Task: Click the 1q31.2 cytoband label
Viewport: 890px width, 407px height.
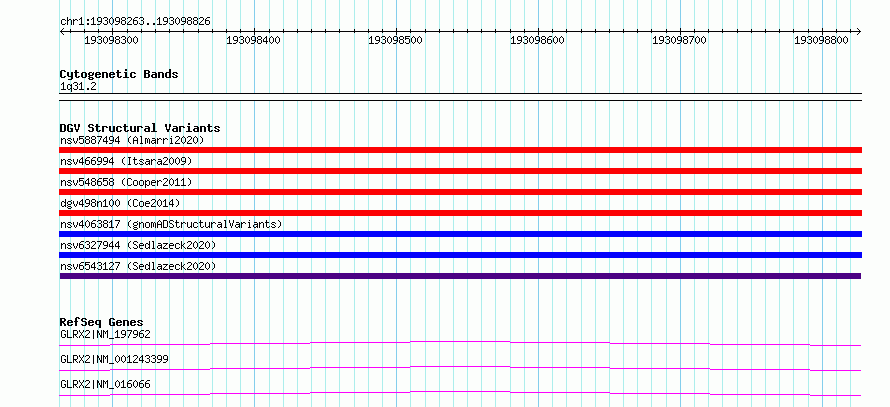Action: 78,87
